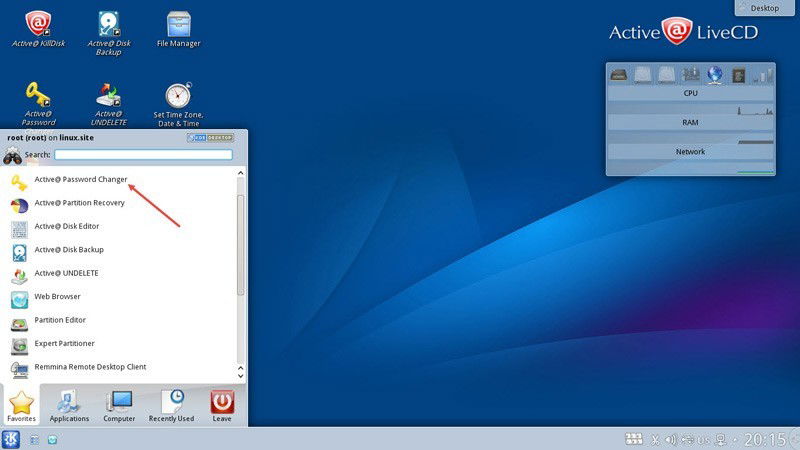Open the Leave power tab

pyautogui.click(x=222, y=406)
